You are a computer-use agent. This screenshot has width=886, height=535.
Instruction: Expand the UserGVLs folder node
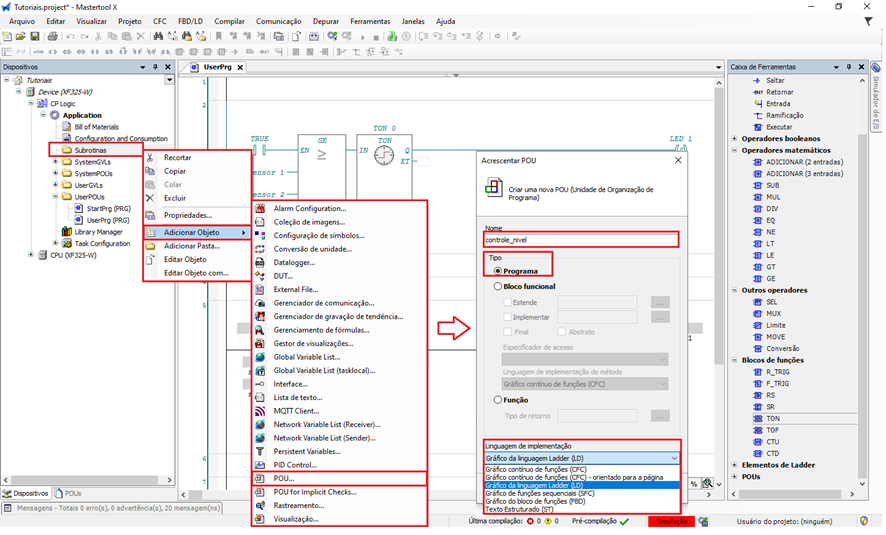point(56,185)
